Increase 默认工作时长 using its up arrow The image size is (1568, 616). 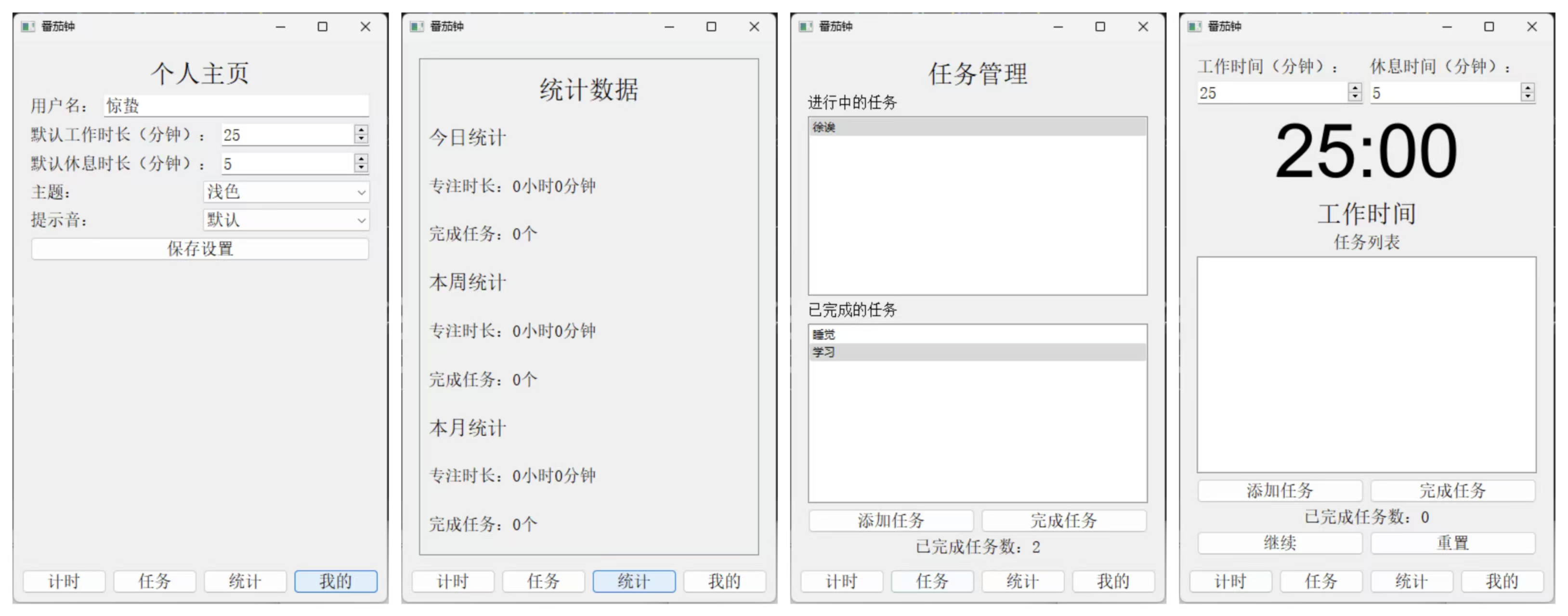click(x=362, y=130)
